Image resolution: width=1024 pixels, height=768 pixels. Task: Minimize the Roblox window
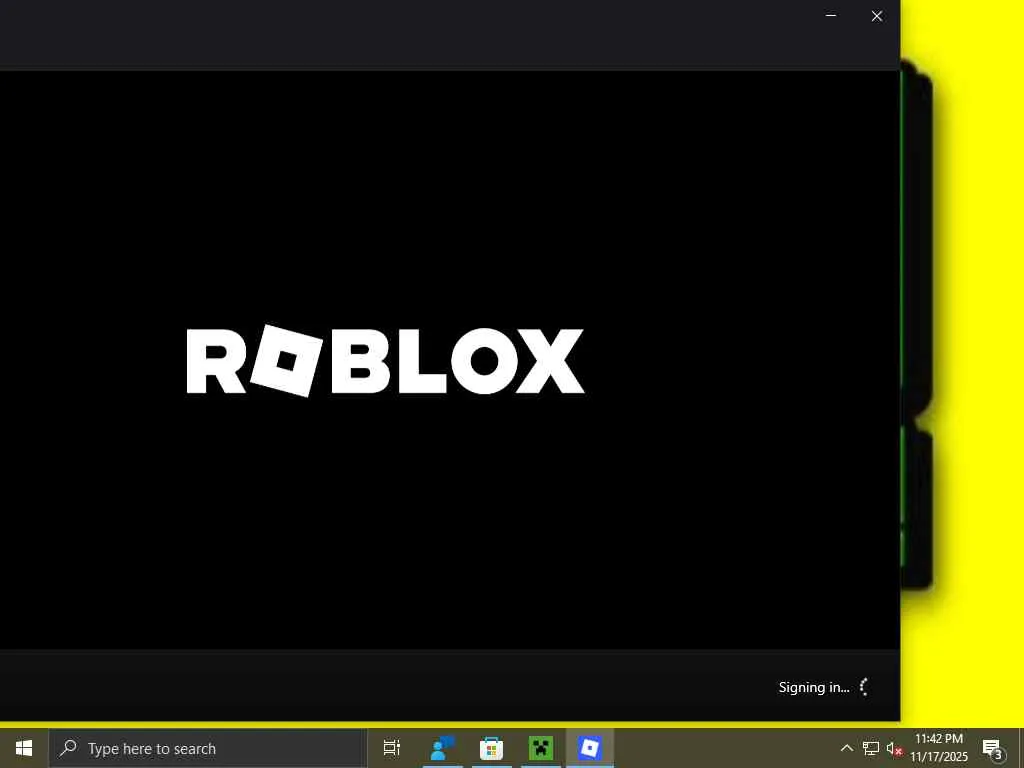pyautogui.click(x=831, y=16)
